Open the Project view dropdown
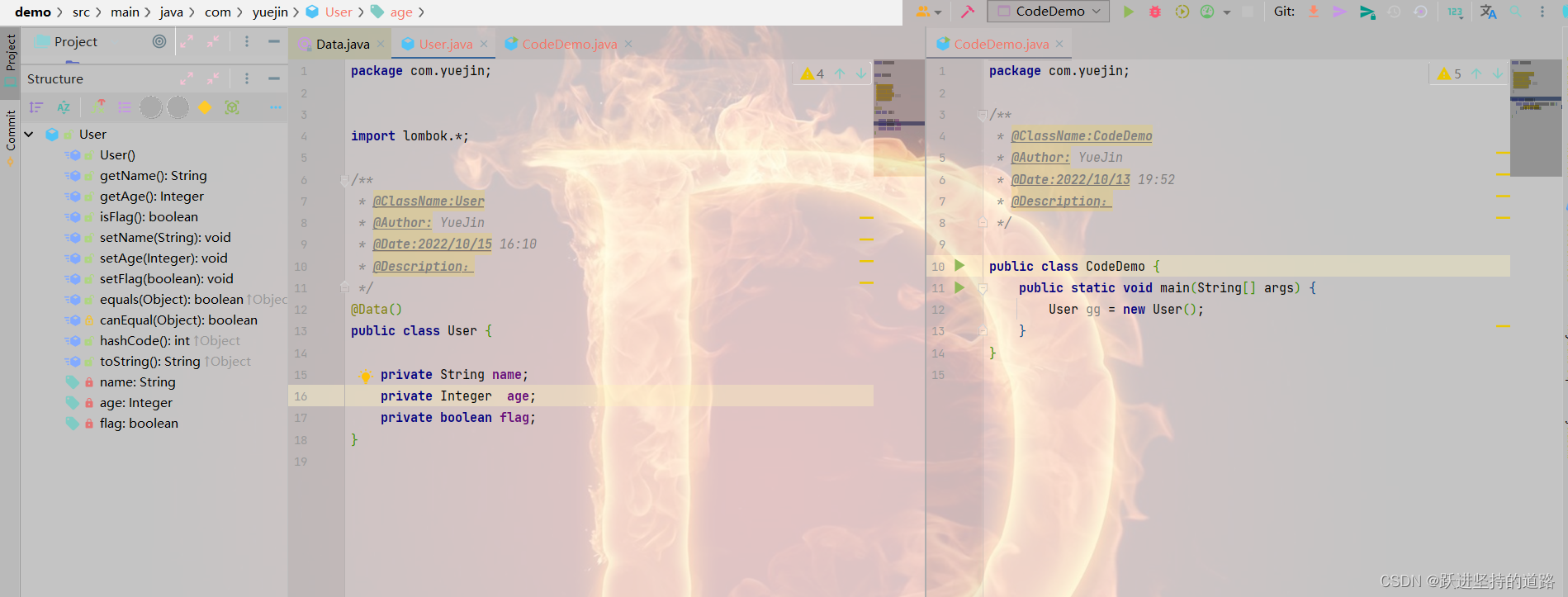1568x597 pixels. pos(75,41)
